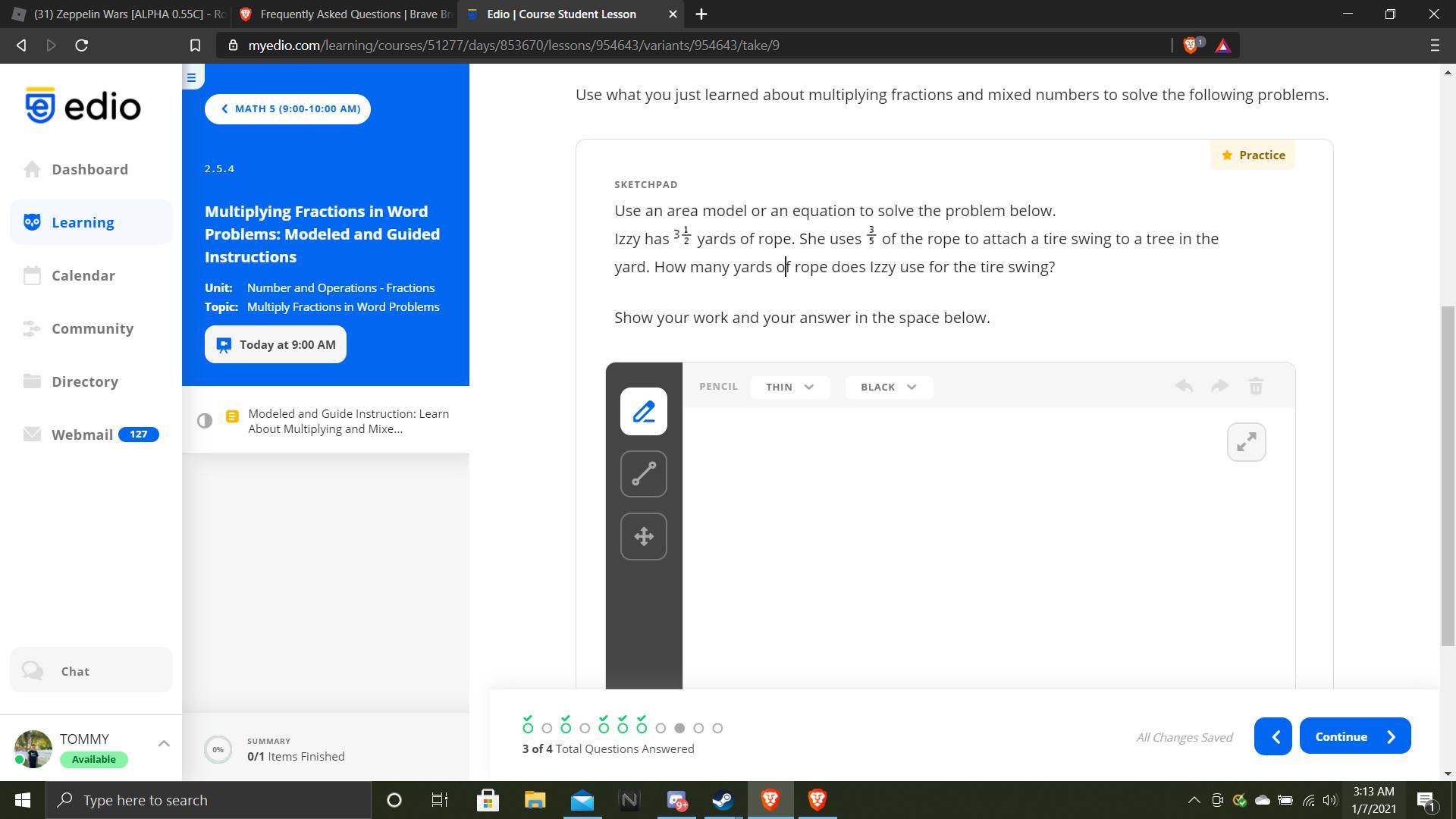The image size is (1456, 819).
Task: Click the Brave Shields icon in address bar
Action: pyautogui.click(x=1190, y=45)
